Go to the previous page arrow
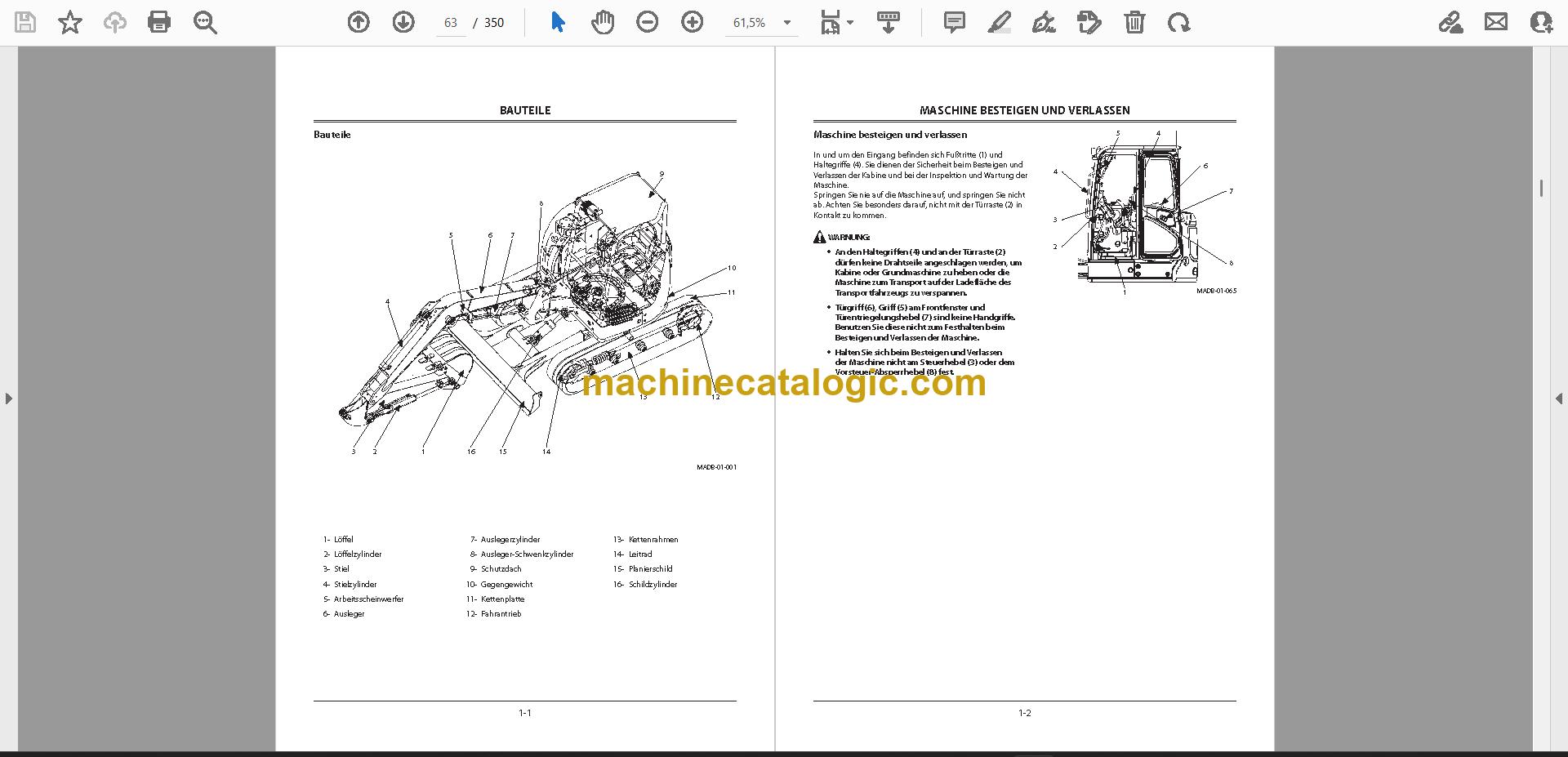Viewport: 1568px width, 757px height. coord(359,22)
